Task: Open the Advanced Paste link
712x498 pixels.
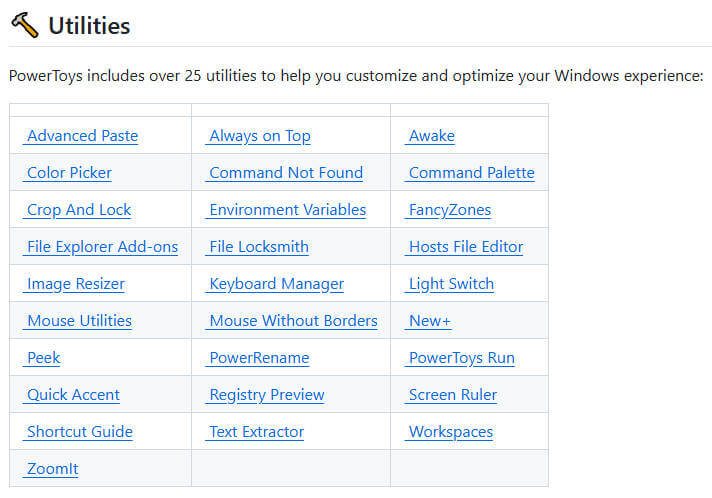Action: tap(80, 136)
